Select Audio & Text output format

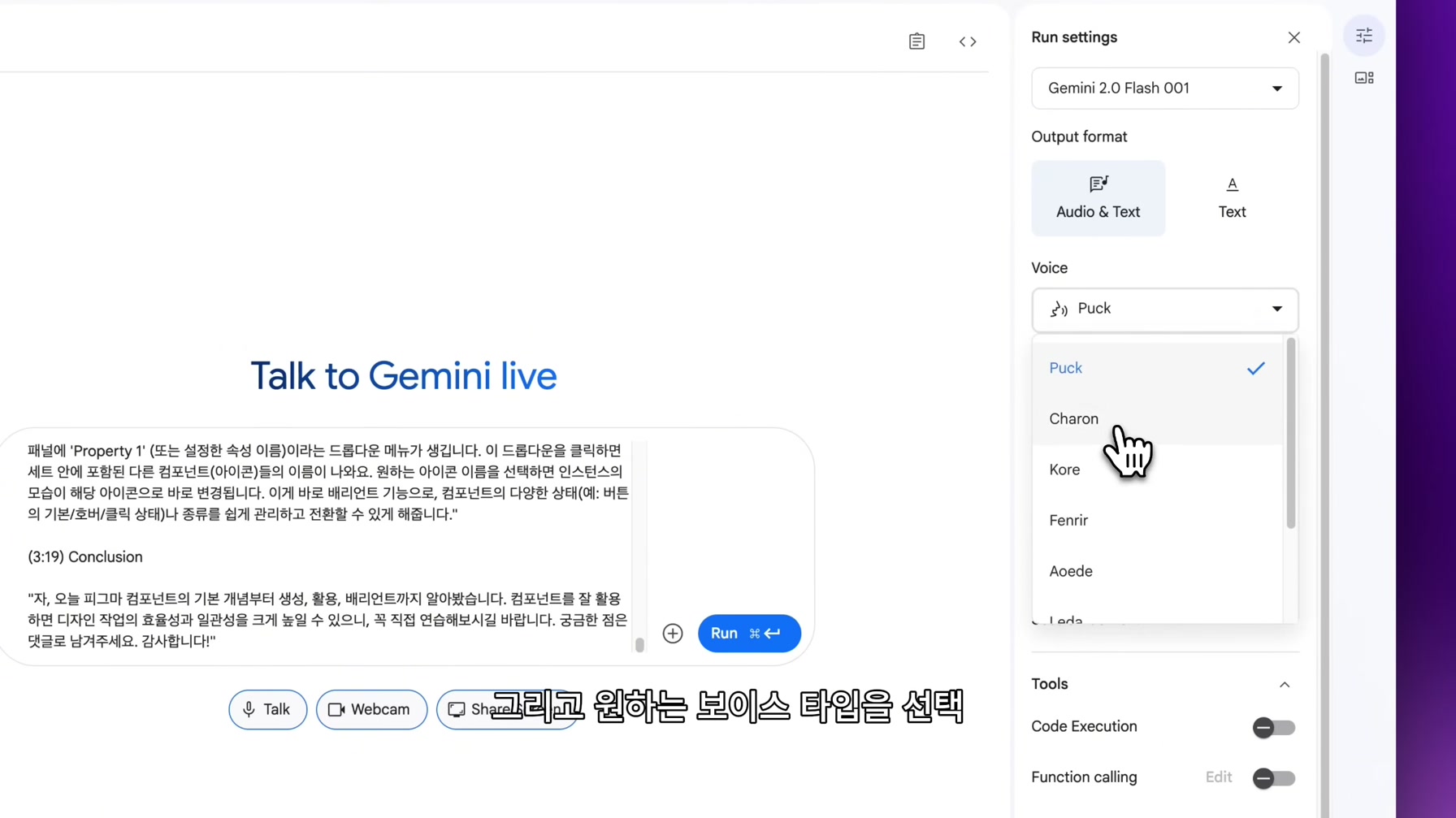click(x=1098, y=198)
